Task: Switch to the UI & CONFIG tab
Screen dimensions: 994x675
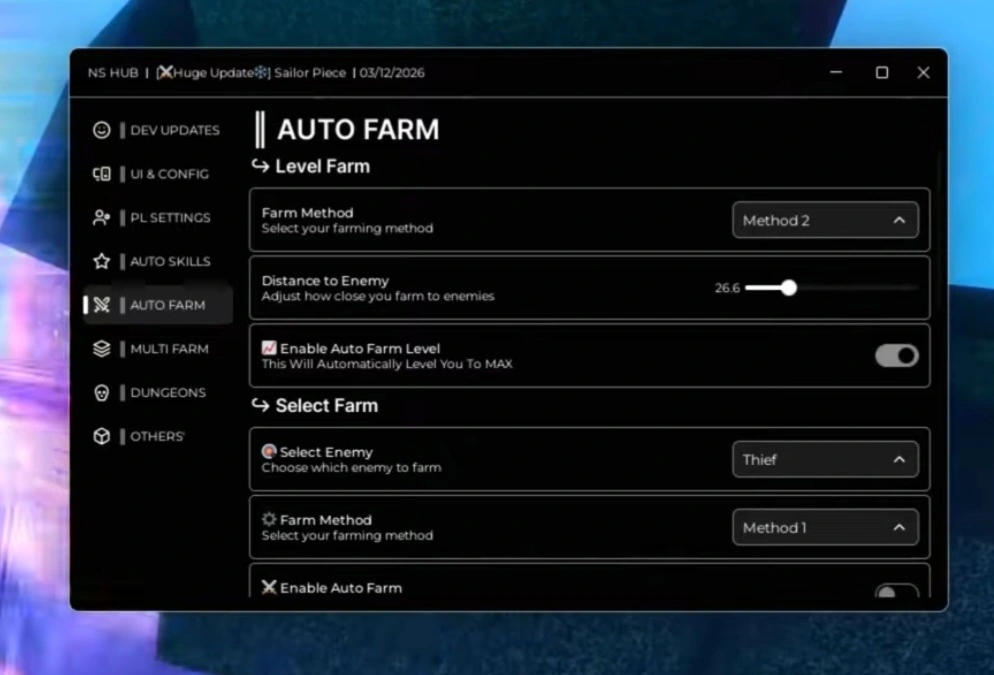Action: [x=158, y=174]
